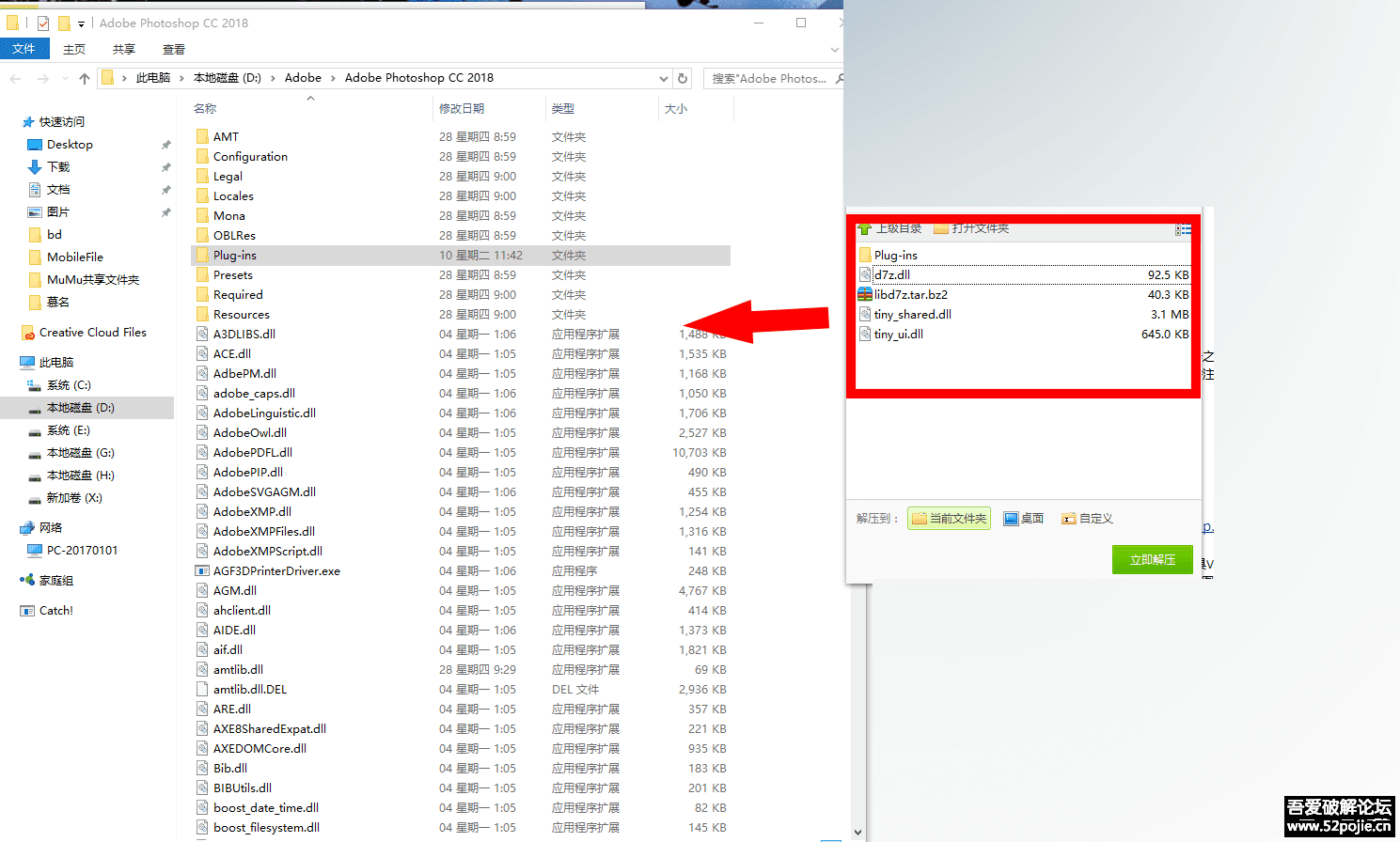Select the Resources folder icon
Screen dimensions: 1400x842
pos(202,314)
